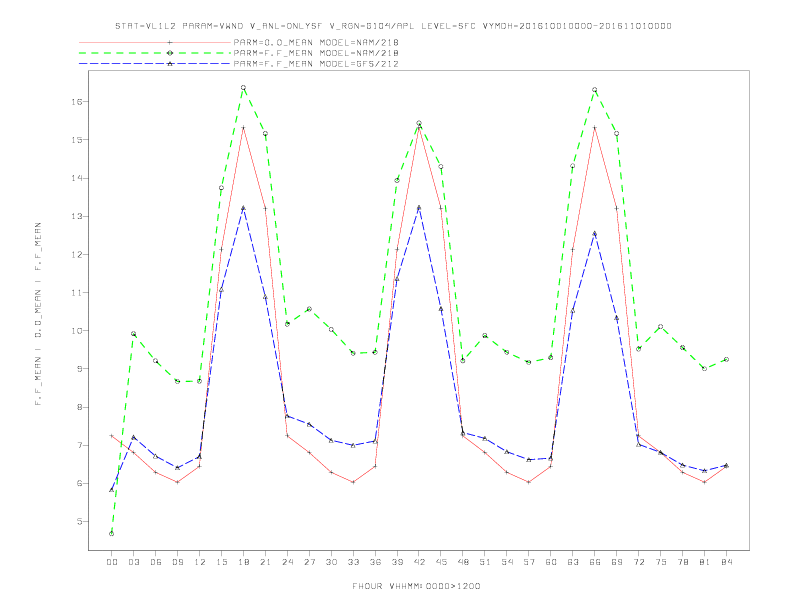Viewport: 792px width, 612px height.
Task: Click y-axis tick label 16
Action: tap(76, 101)
